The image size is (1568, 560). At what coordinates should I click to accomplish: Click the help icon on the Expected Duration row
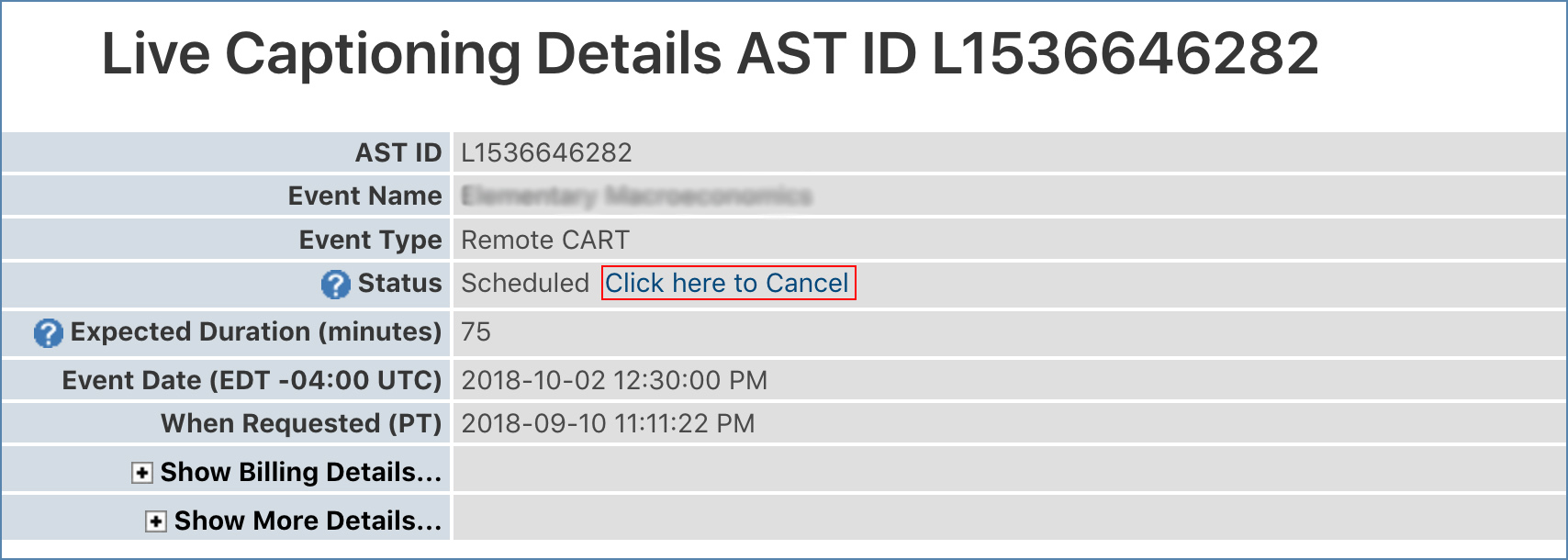pyautogui.click(x=48, y=333)
